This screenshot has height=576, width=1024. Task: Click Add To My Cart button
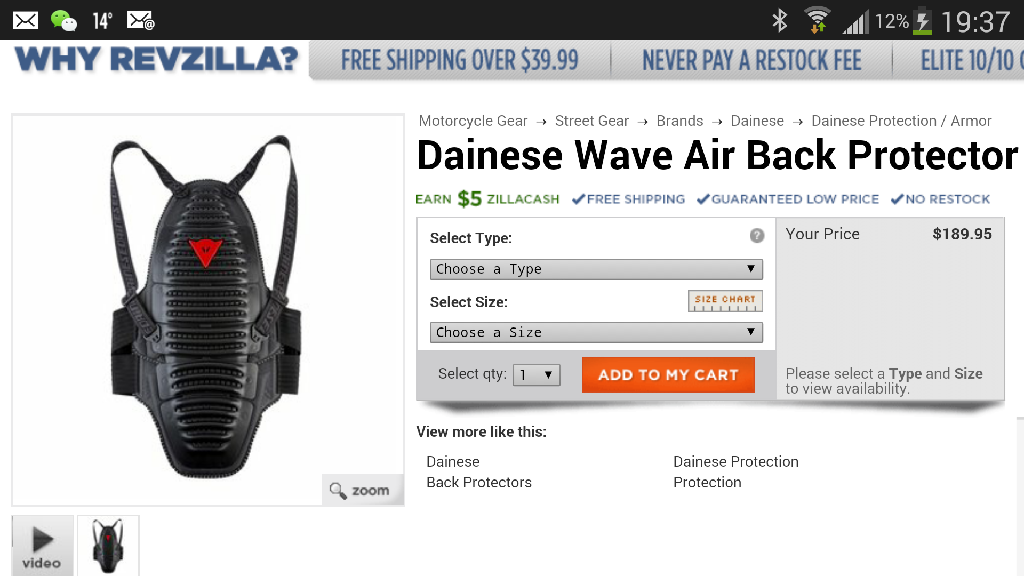click(668, 375)
